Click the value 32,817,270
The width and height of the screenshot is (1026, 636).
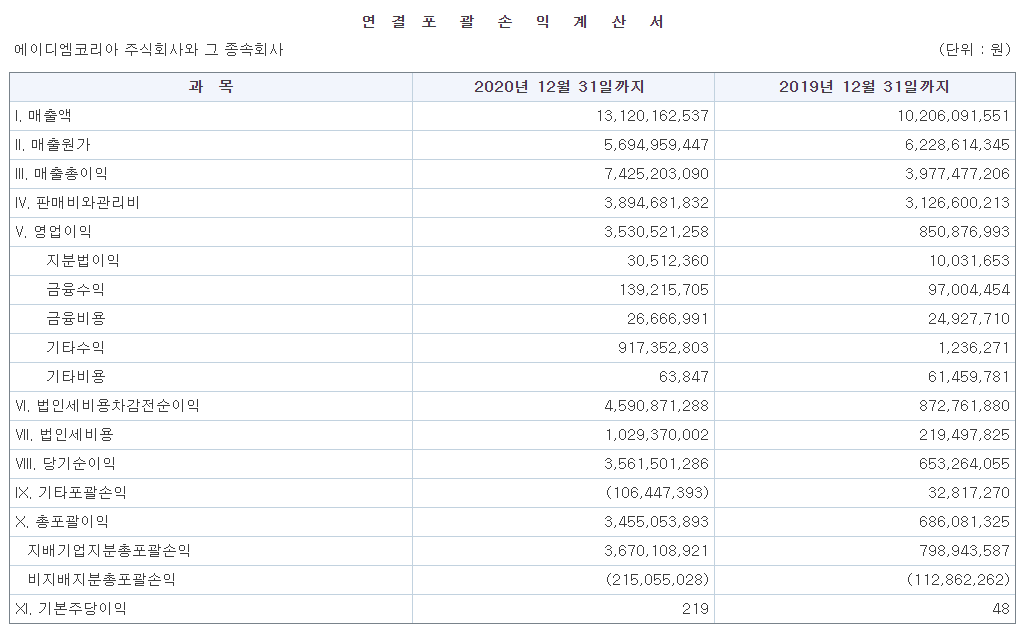pyautogui.click(x=969, y=493)
